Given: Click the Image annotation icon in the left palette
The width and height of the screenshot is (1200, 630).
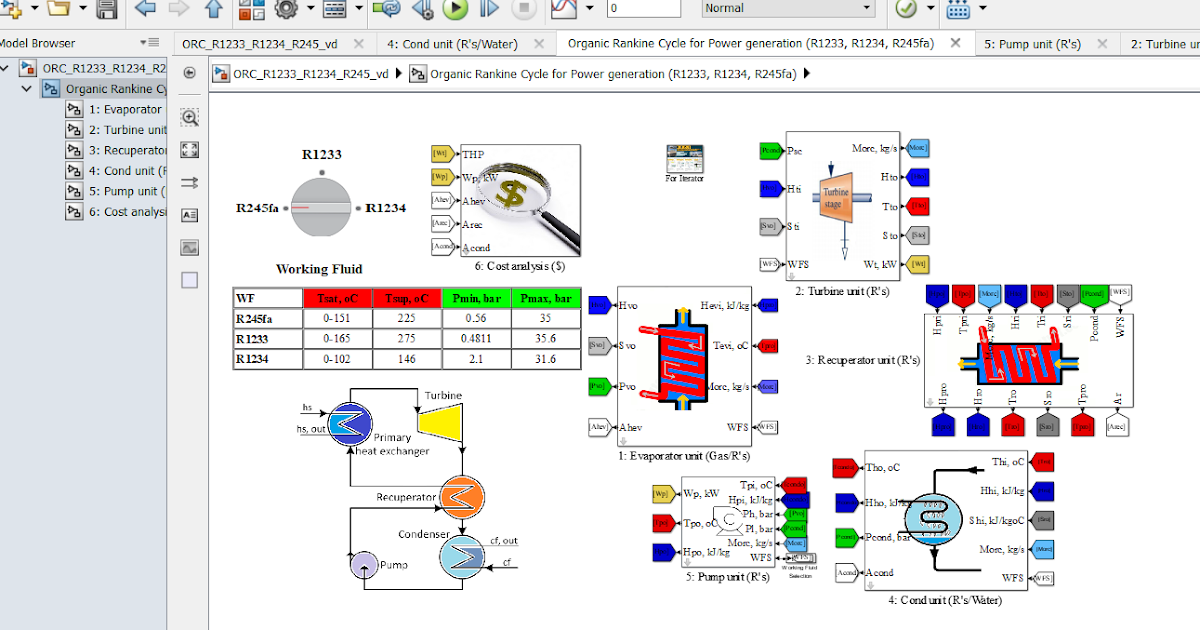Looking at the screenshot, I should [189, 247].
